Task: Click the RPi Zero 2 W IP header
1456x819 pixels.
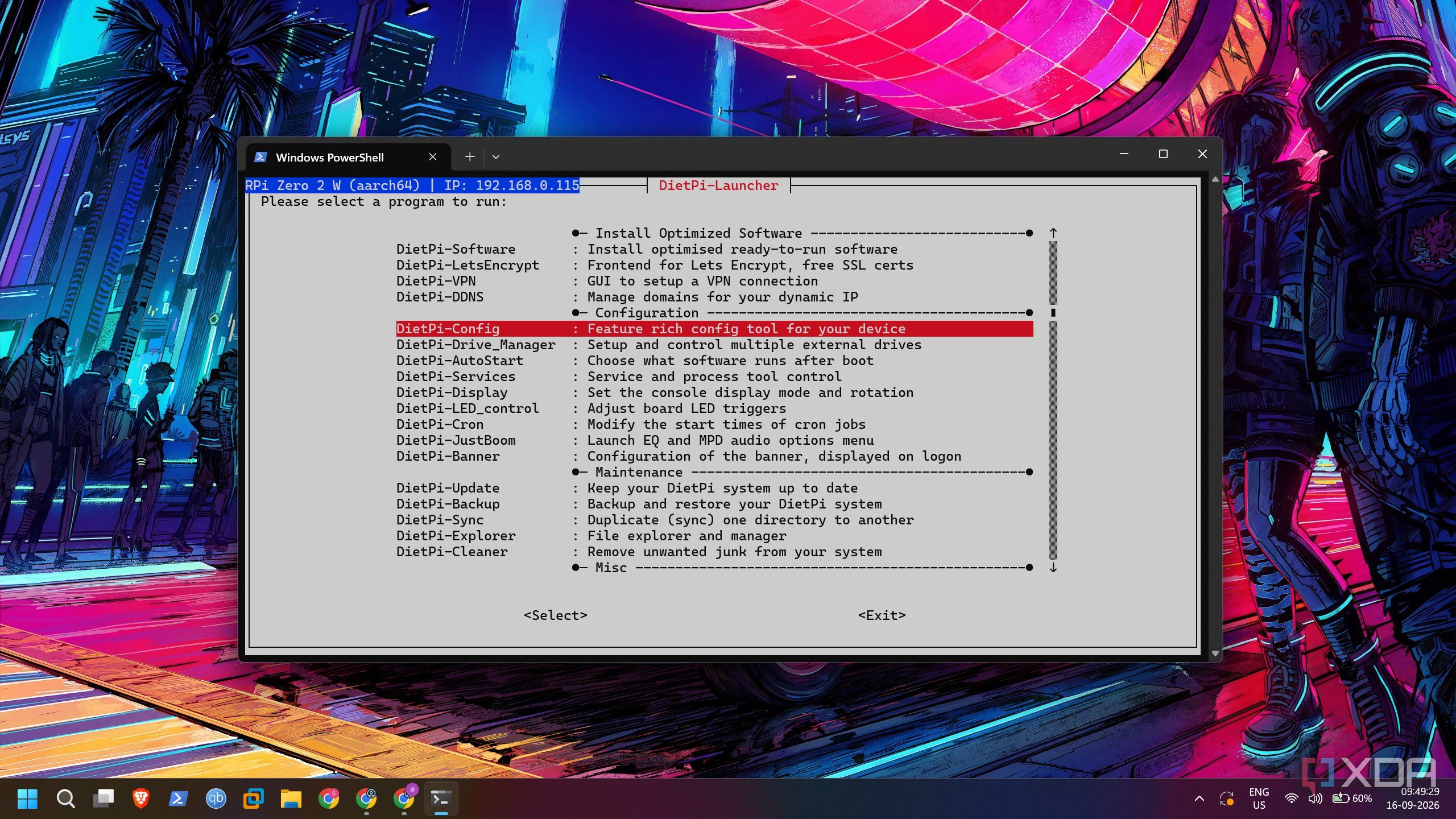Action: (412, 185)
